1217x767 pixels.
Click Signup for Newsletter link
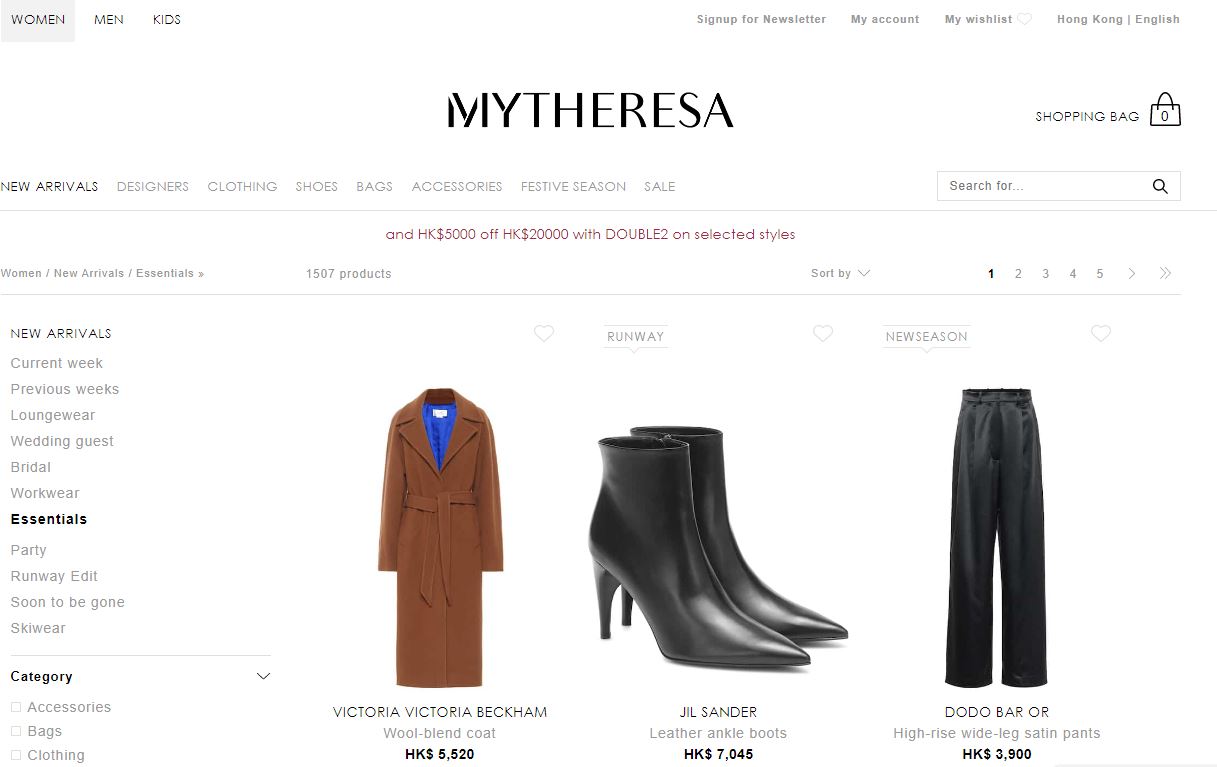761,19
